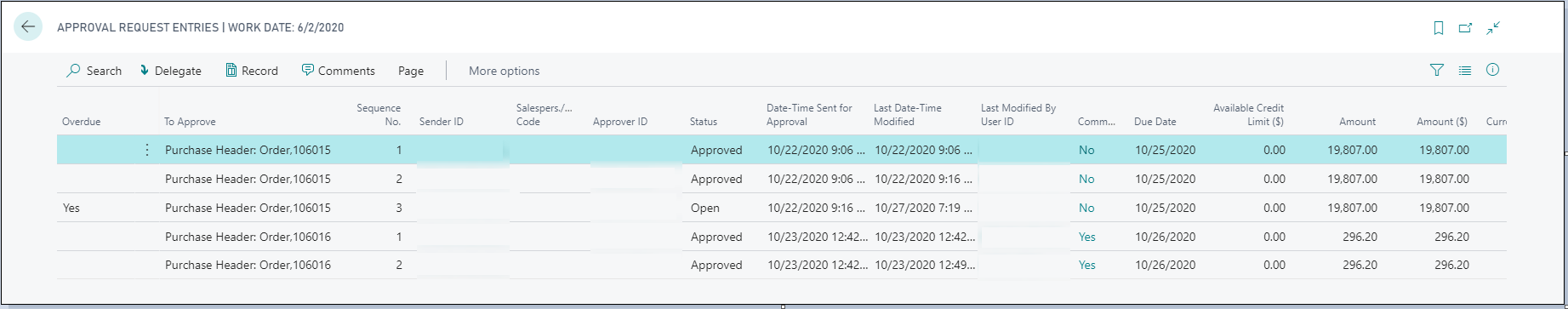Select Purchase Header: Order,106015 sequence 3 row

[782, 208]
